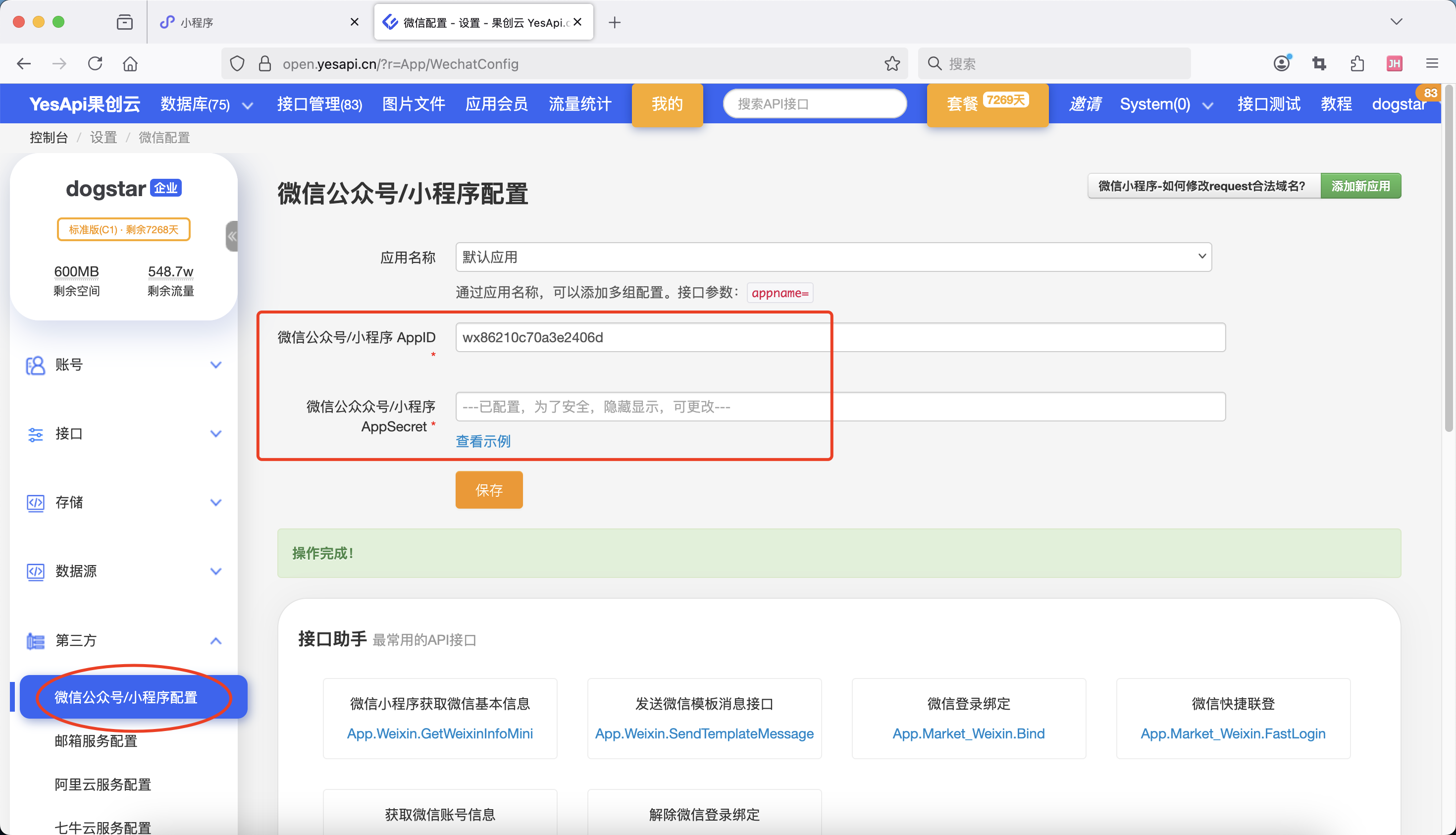Click the tab overview icon
1456x835 pixels.
point(124,22)
